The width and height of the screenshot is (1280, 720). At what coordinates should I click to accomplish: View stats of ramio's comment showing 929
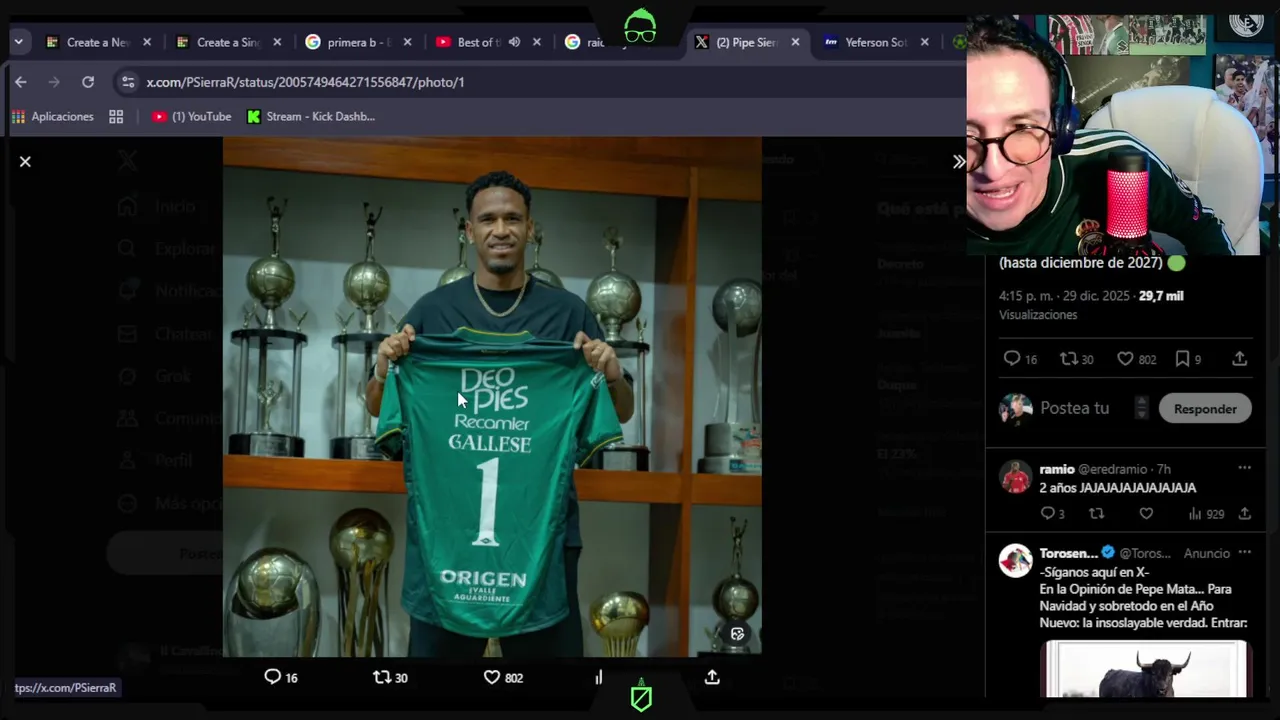[x=1206, y=514]
